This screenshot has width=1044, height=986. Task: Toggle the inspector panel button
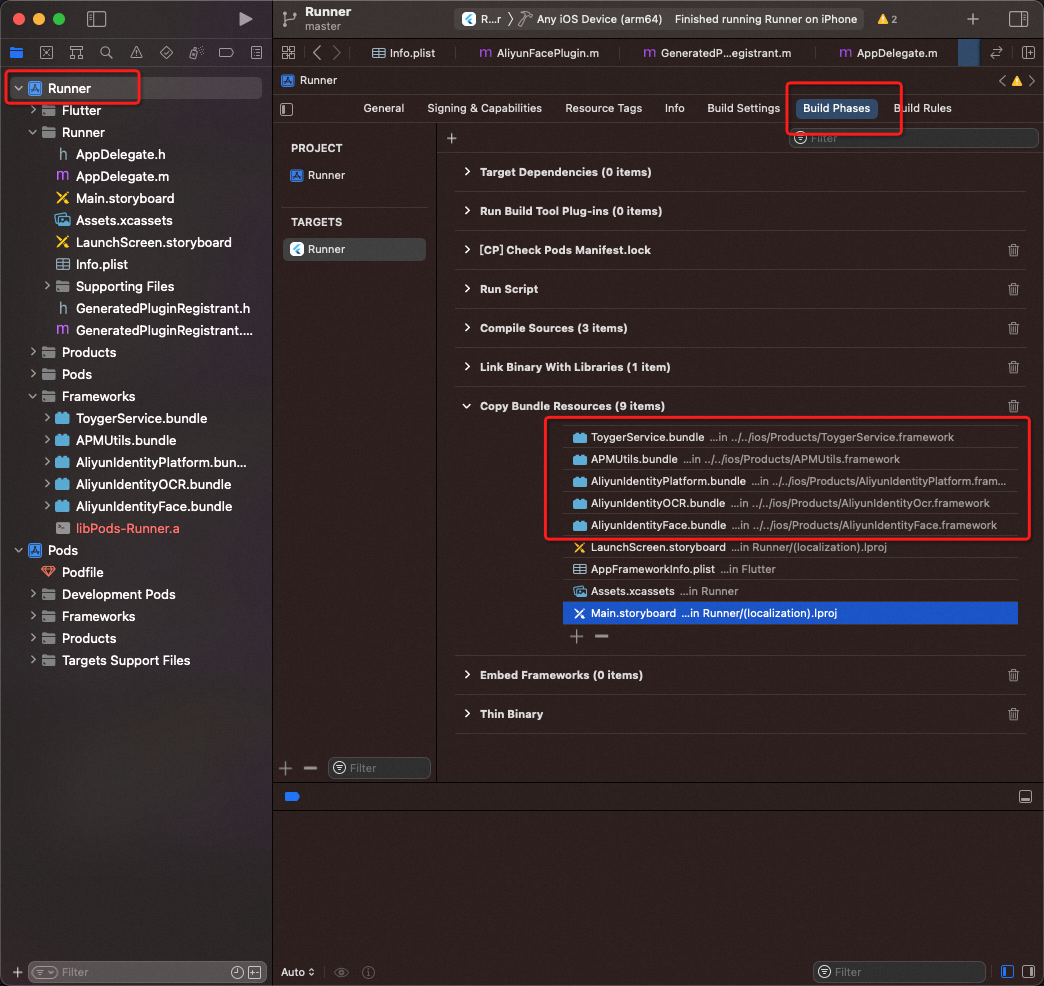pos(1019,19)
